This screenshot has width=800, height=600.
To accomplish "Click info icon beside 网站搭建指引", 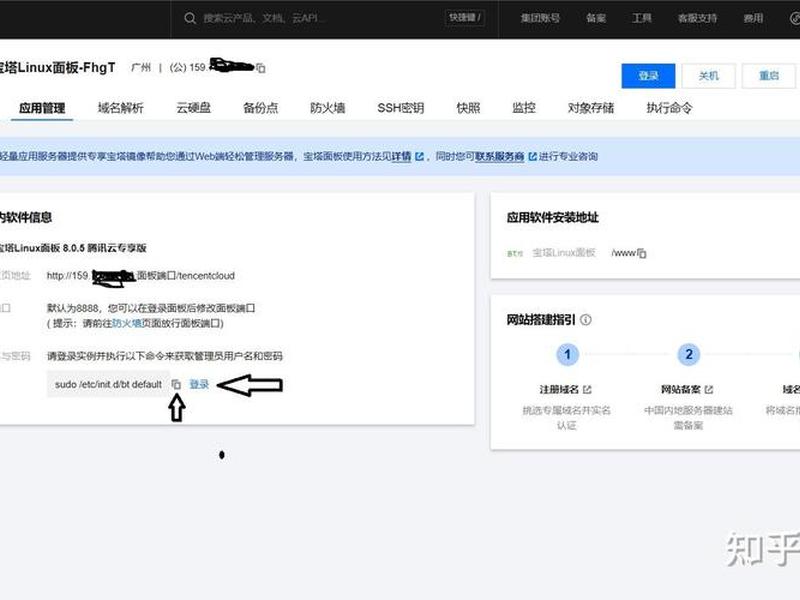I will [586, 320].
